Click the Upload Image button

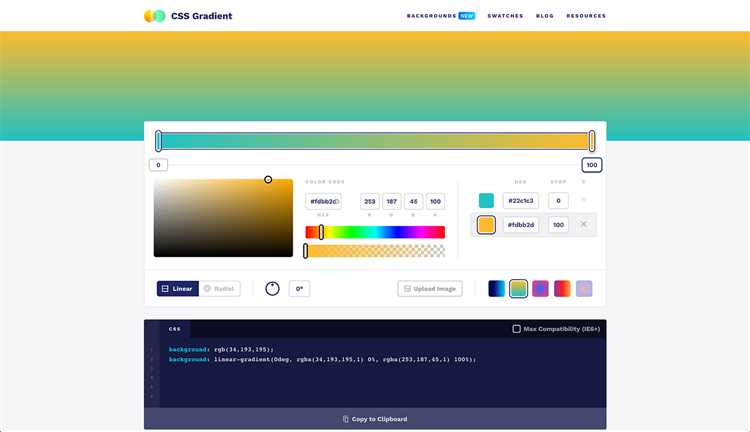[x=430, y=288]
